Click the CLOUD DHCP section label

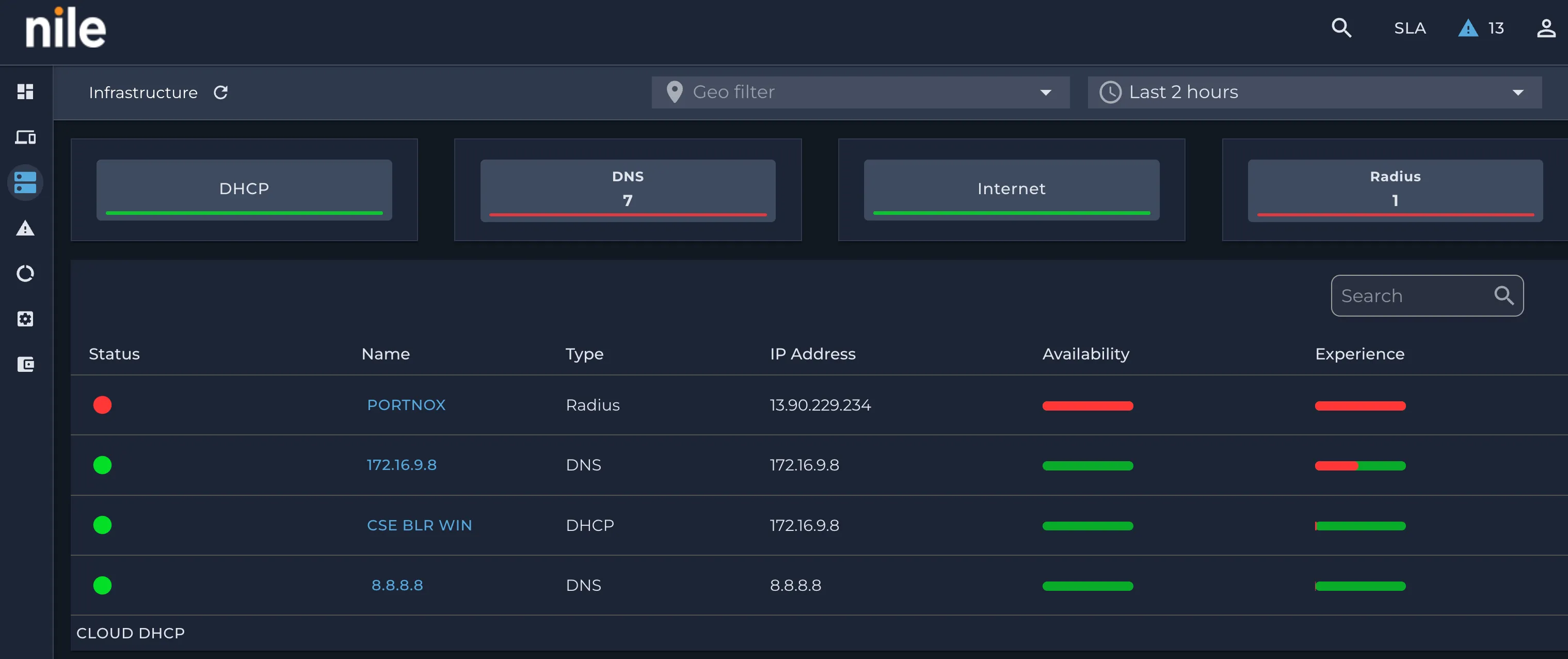pos(130,633)
